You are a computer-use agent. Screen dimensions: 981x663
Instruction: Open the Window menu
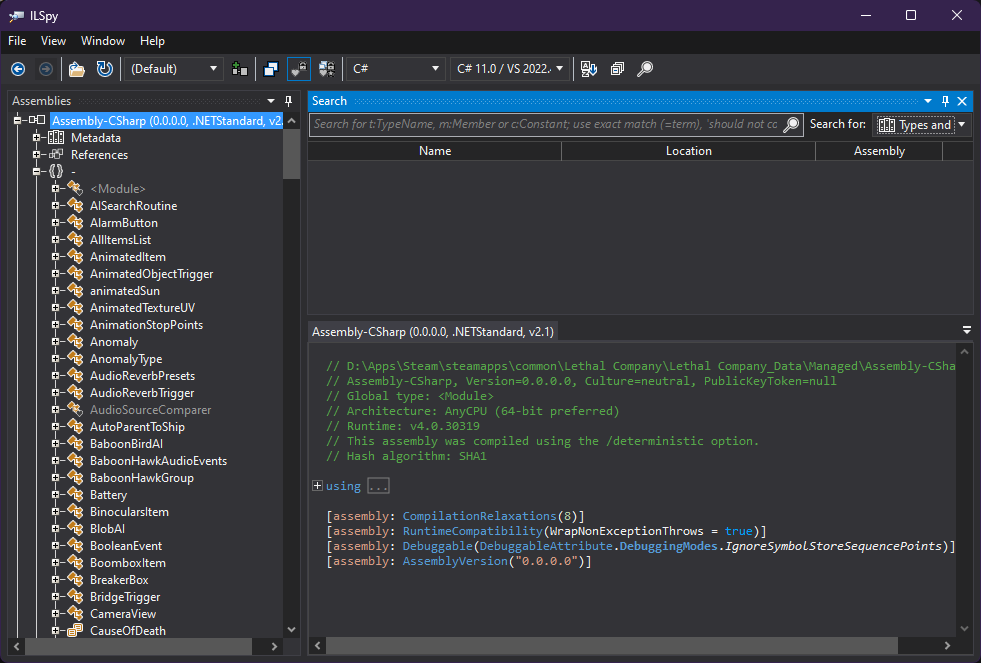coord(103,41)
